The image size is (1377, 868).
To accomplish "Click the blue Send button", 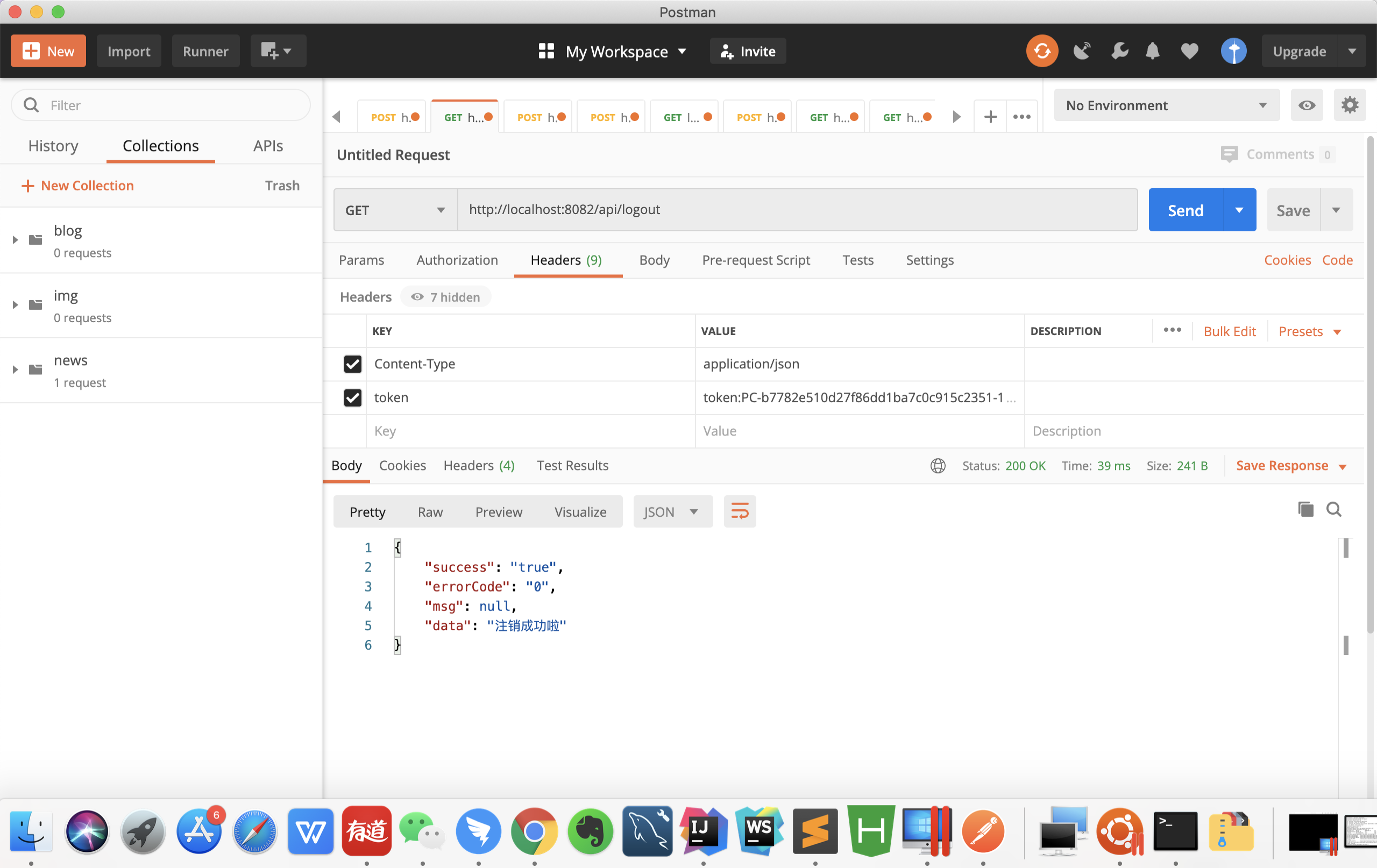I will point(1185,210).
